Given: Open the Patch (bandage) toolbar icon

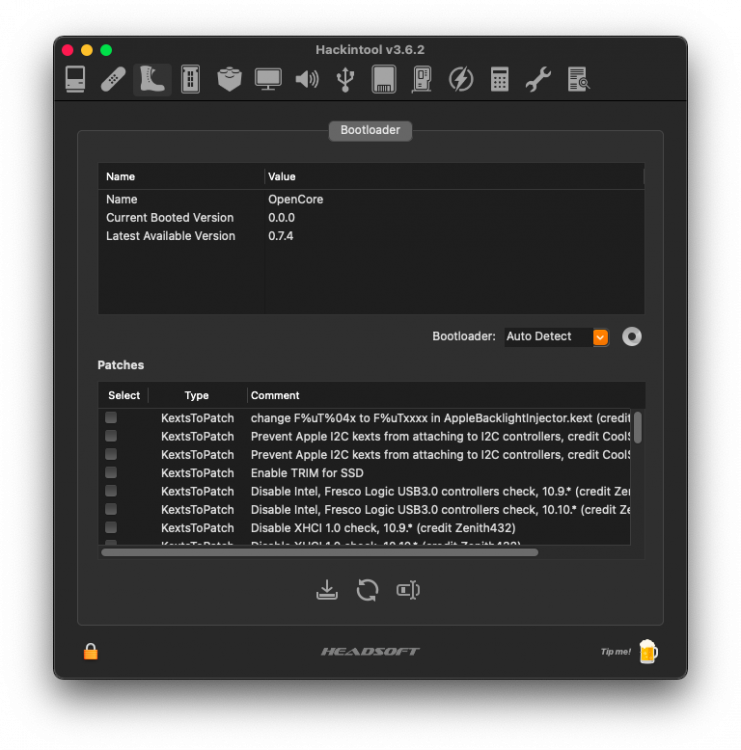Looking at the screenshot, I should (x=113, y=79).
